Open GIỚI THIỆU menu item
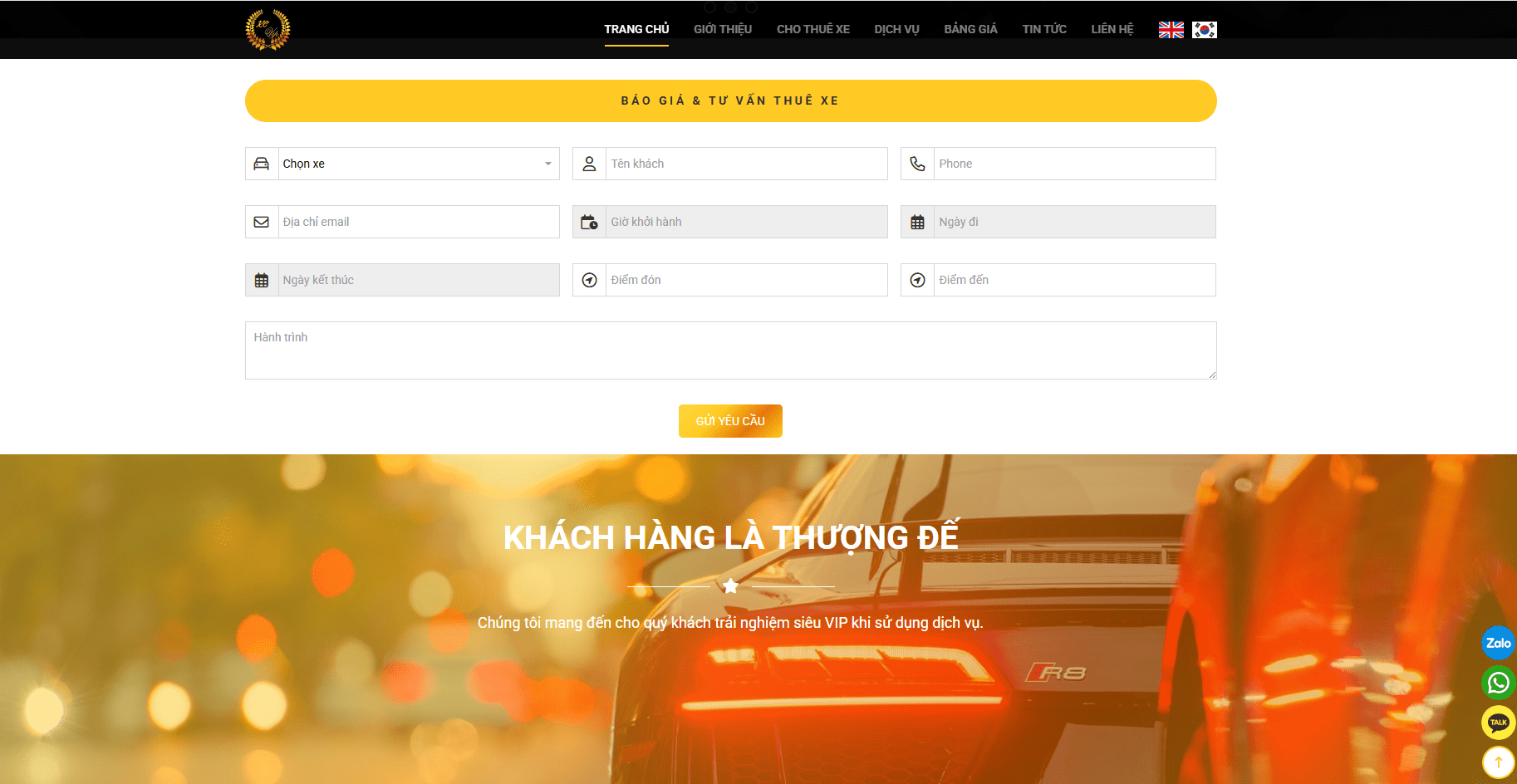 pyautogui.click(x=723, y=29)
